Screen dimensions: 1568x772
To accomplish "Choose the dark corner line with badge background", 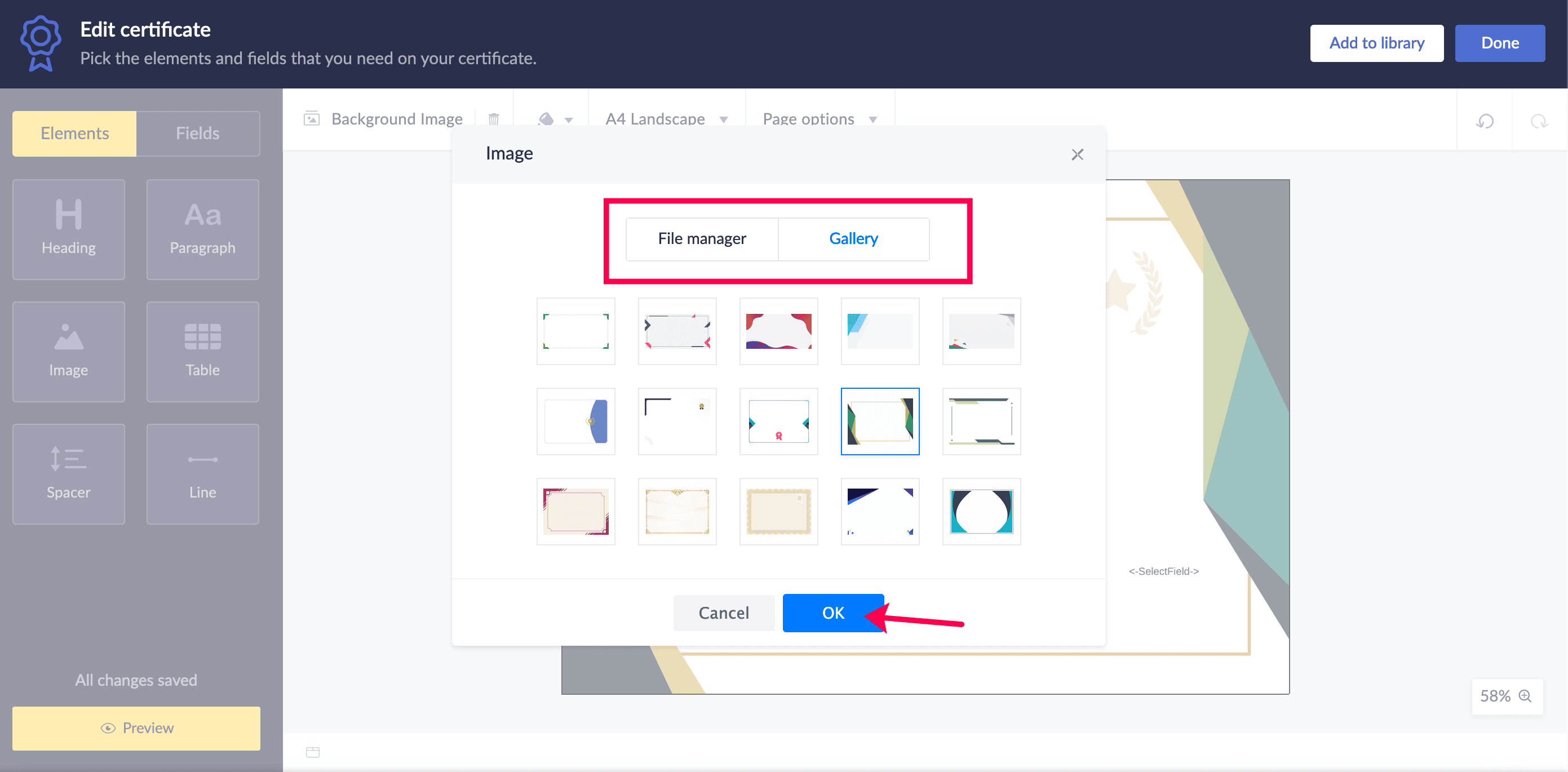I will pyautogui.click(x=677, y=422).
